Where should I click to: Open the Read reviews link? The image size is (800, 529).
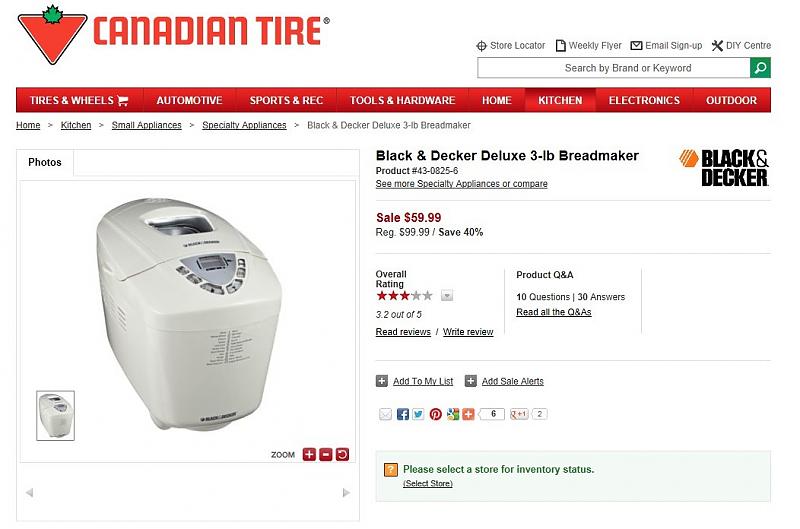coord(403,332)
